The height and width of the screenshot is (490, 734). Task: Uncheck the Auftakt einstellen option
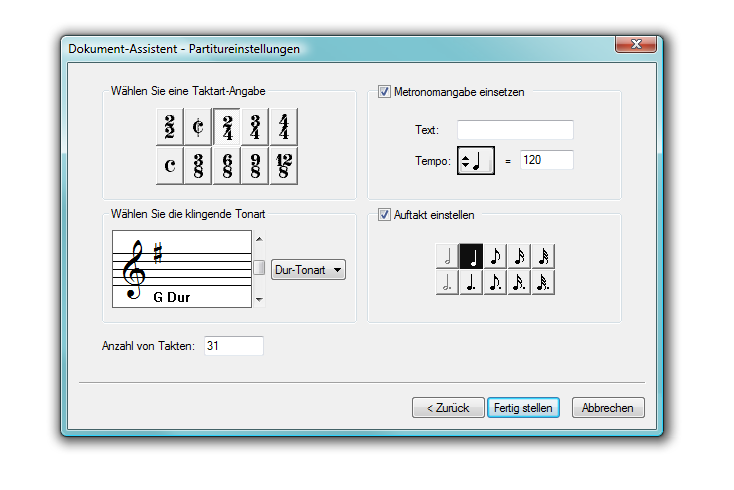(x=385, y=215)
